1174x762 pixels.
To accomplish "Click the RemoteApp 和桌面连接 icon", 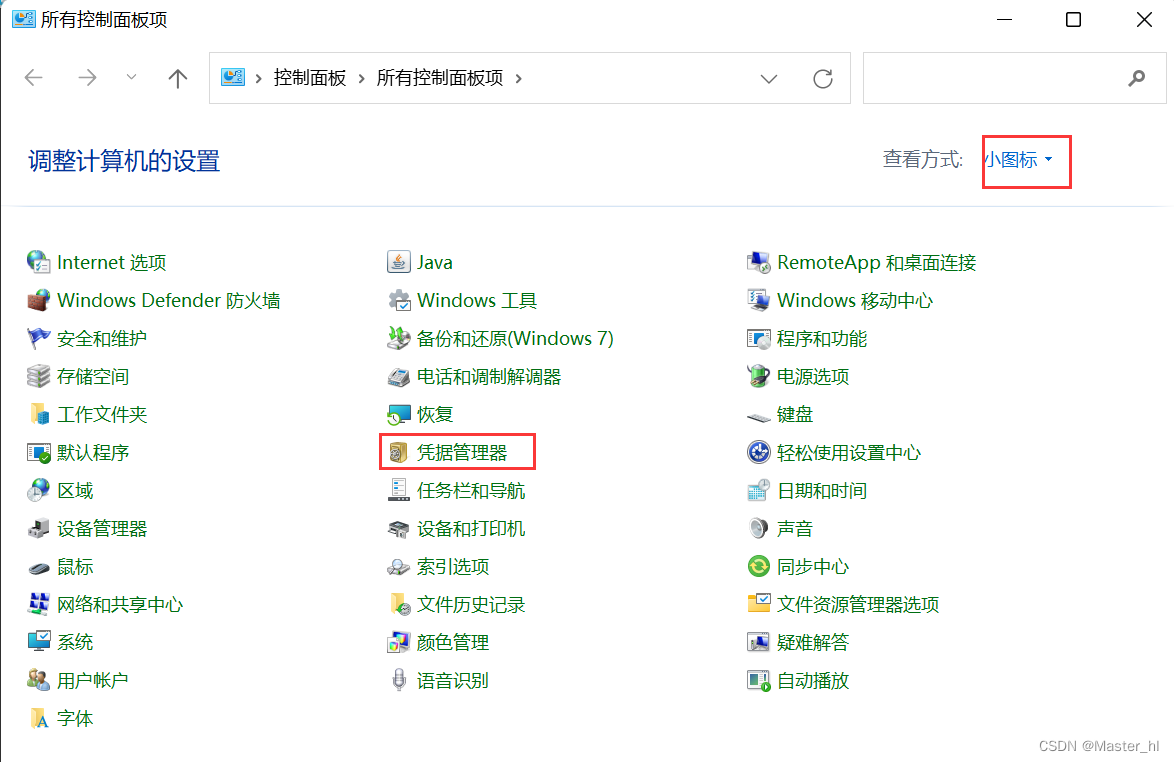I will (x=758, y=262).
